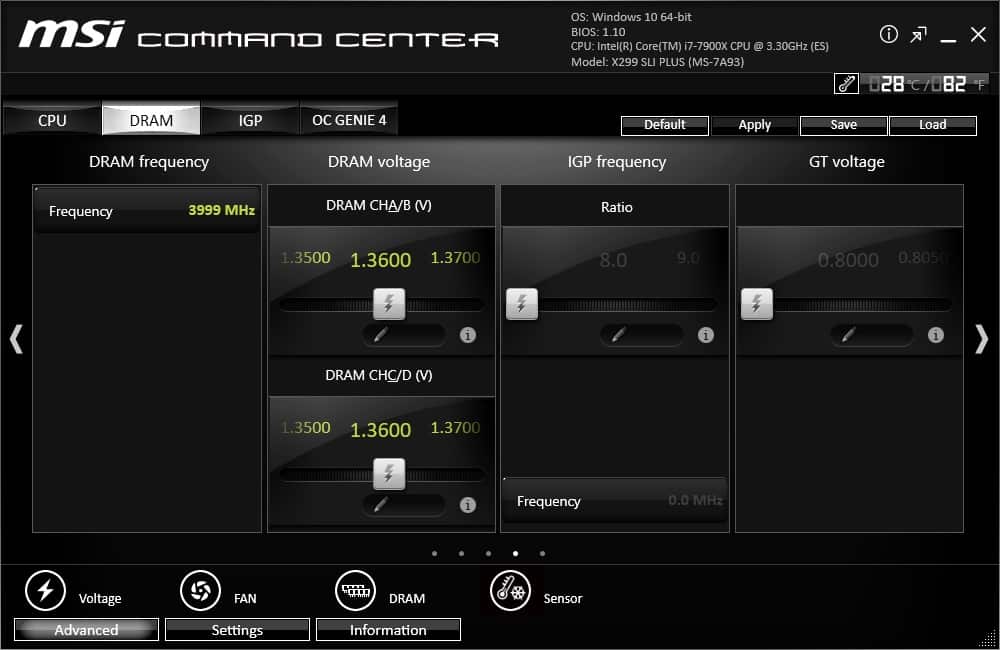The image size is (1000, 650).
Task: Close the Command Center window
Action: click(x=978, y=34)
